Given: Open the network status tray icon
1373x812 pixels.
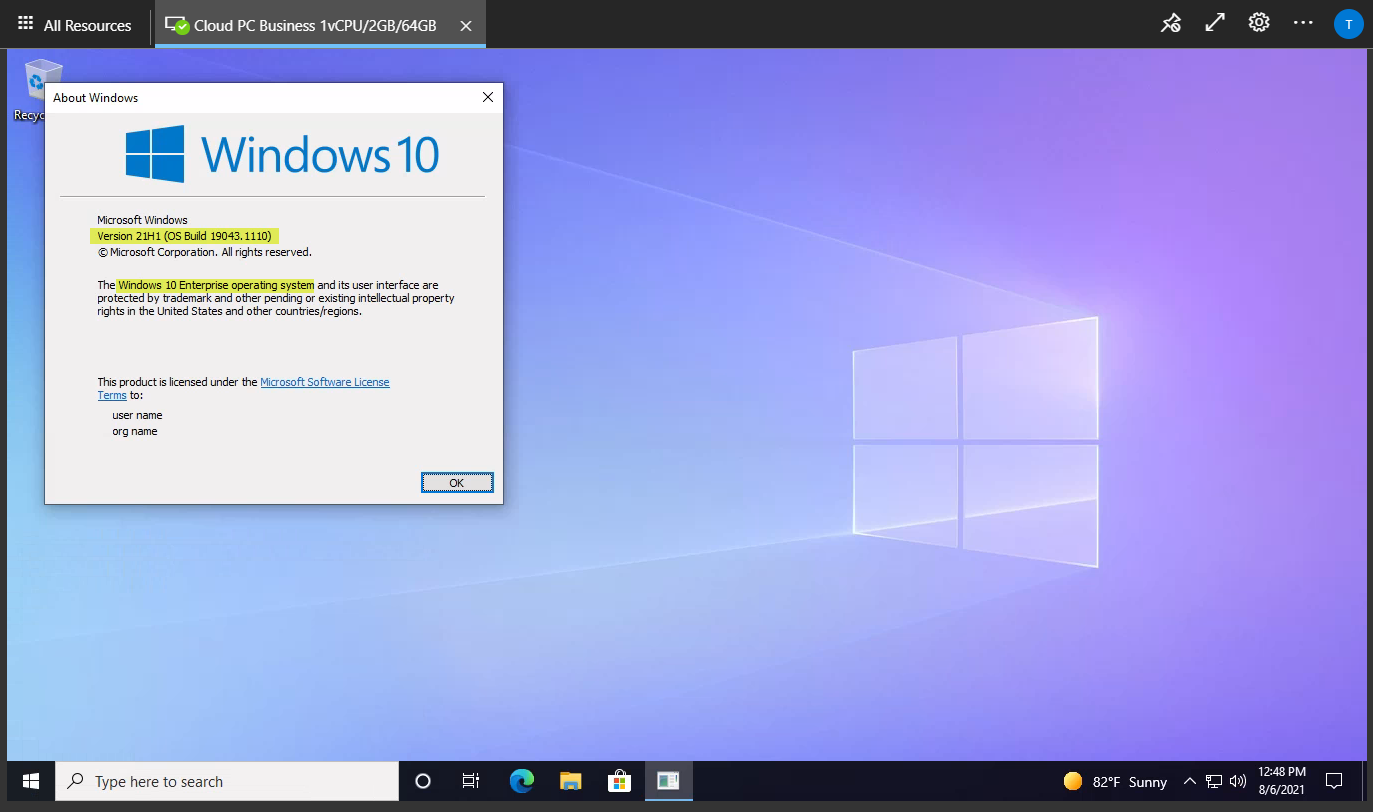Looking at the screenshot, I should tap(1214, 781).
